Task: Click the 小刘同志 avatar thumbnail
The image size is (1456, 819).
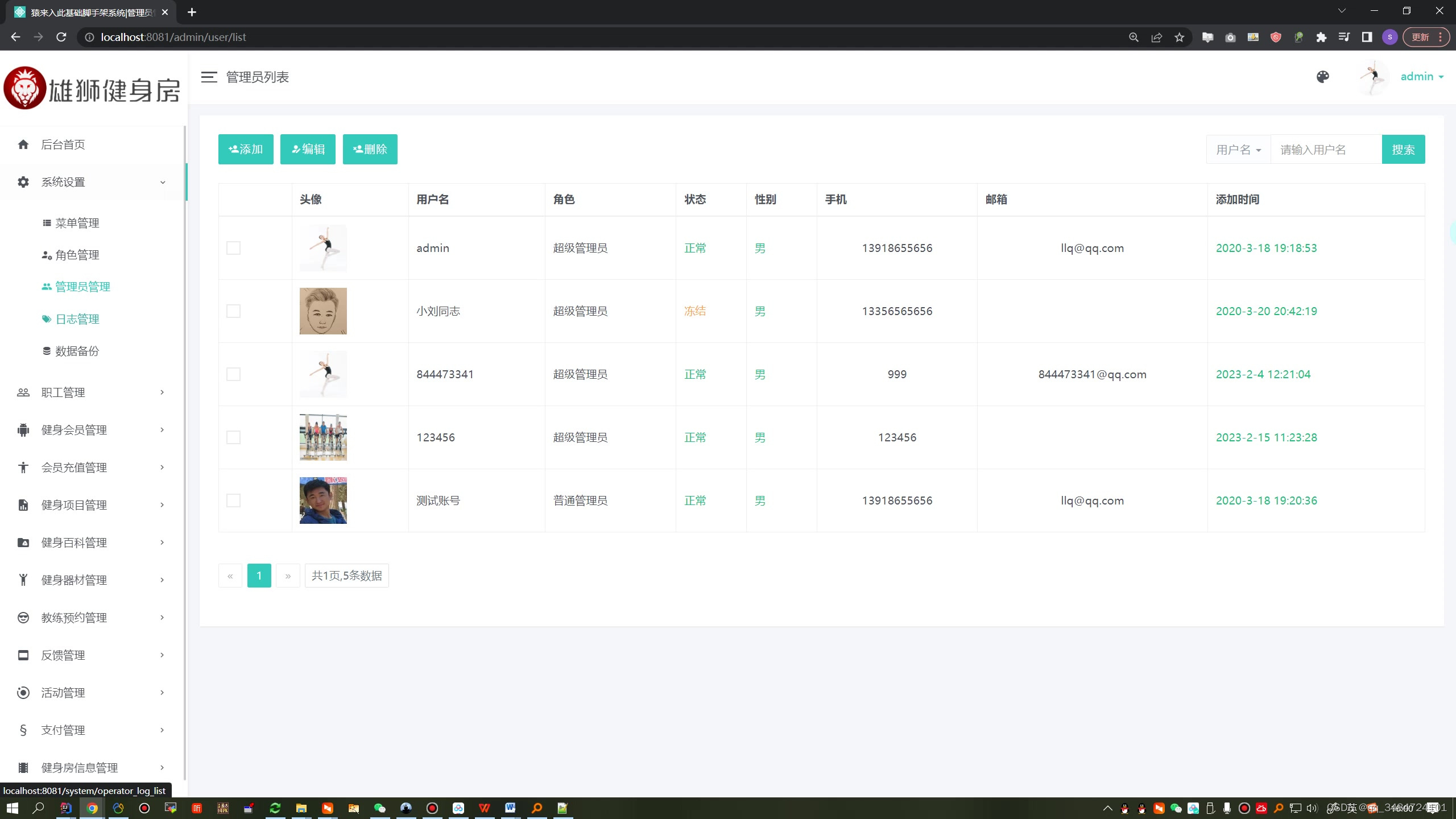Action: 323,311
